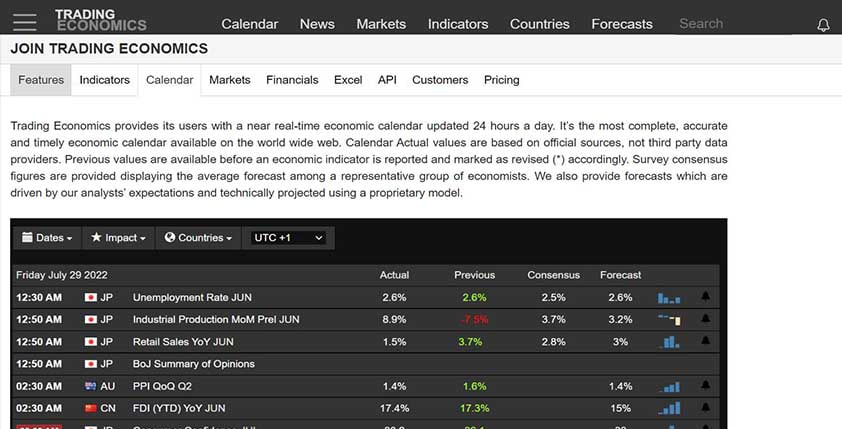Open Retail Sales YoY JUN event
The width and height of the screenshot is (842, 429).
click(183, 341)
